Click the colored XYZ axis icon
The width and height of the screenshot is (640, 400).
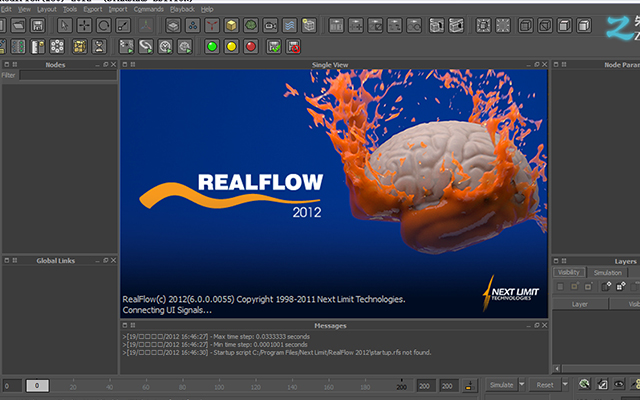[x=146, y=25]
